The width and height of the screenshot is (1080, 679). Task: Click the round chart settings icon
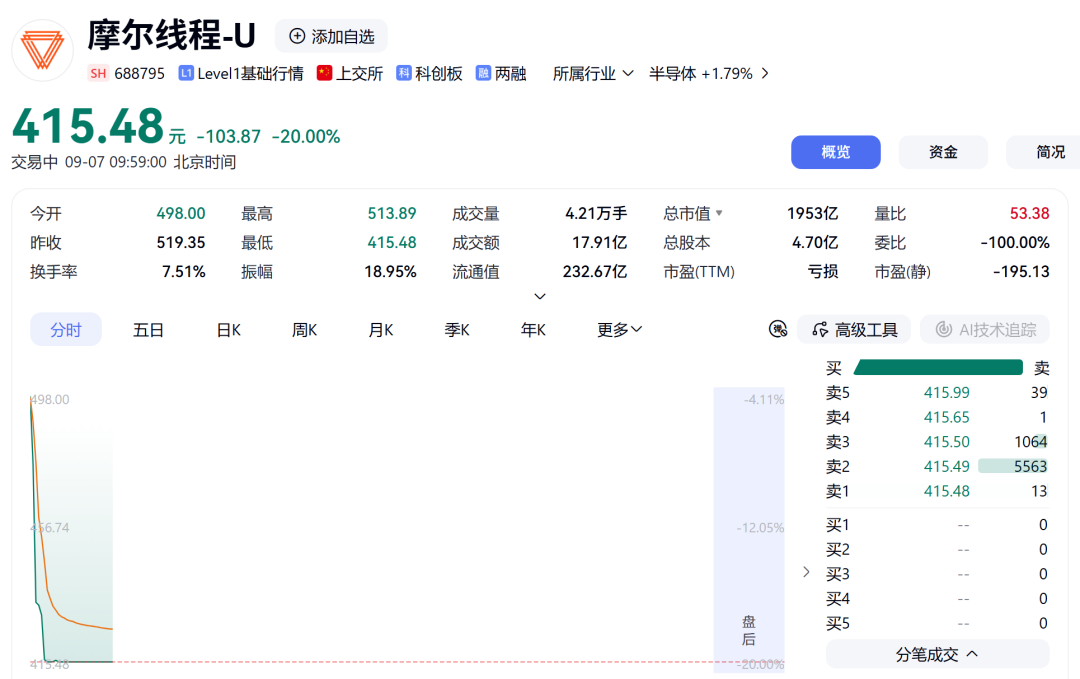[x=778, y=329]
